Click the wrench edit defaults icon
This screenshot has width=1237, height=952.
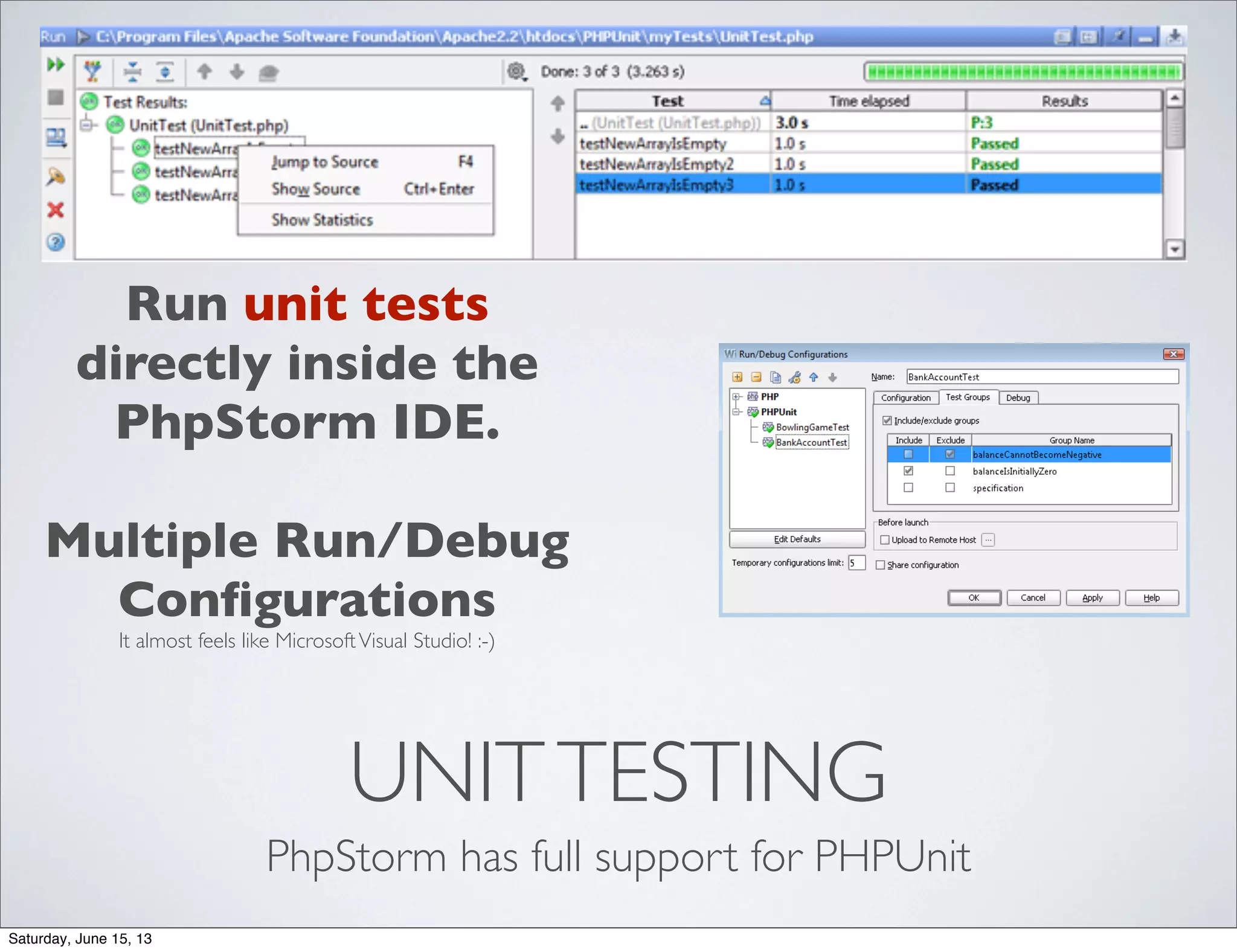(x=795, y=378)
